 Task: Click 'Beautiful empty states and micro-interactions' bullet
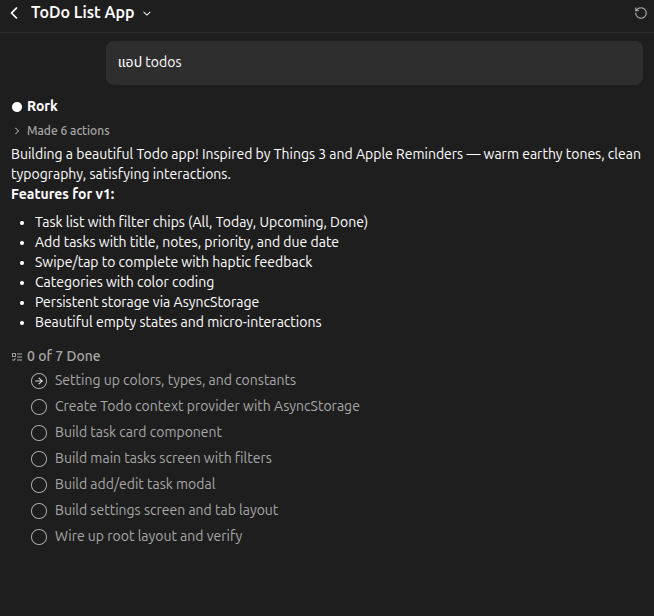(178, 322)
